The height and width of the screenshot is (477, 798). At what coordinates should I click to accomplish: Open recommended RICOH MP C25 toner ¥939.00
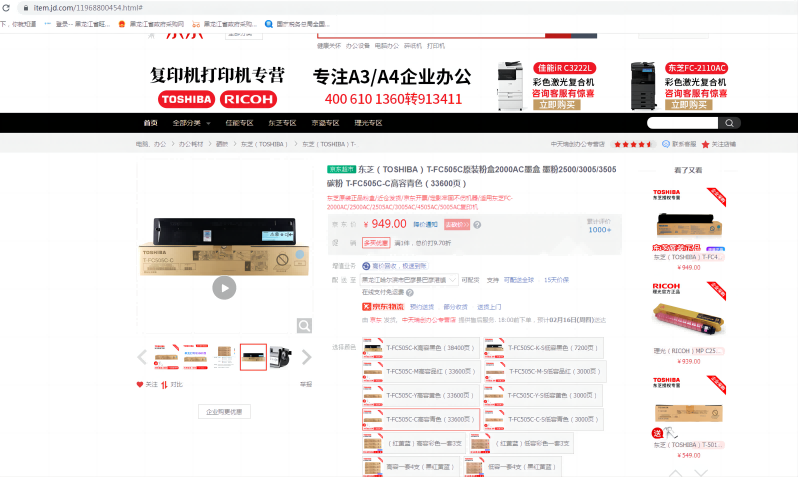click(688, 323)
